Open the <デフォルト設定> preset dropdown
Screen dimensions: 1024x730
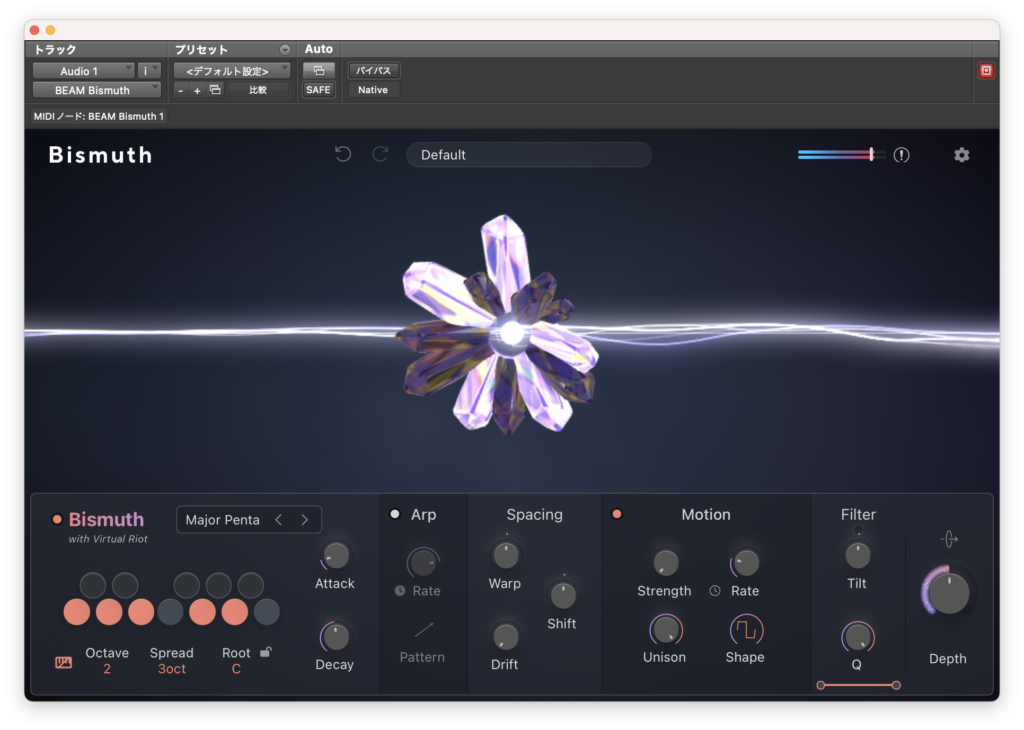[232, 71]
